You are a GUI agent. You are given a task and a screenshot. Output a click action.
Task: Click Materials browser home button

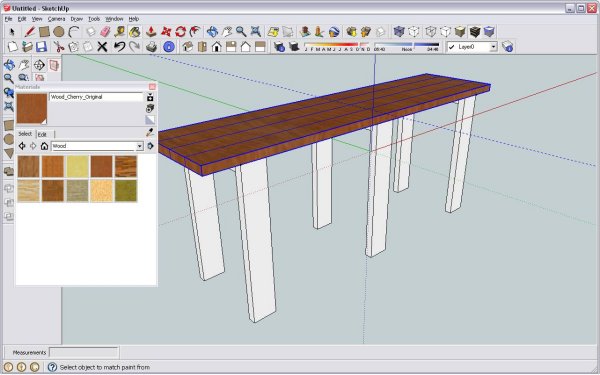[x=44, y=146]
